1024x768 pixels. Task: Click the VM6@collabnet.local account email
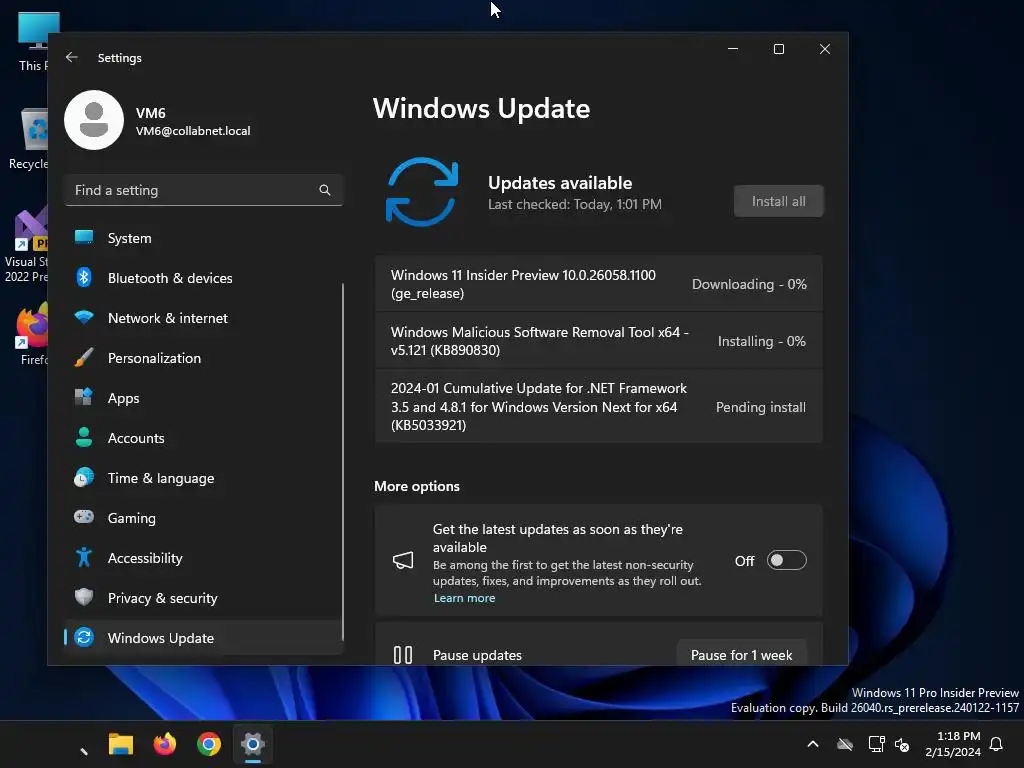193,131
